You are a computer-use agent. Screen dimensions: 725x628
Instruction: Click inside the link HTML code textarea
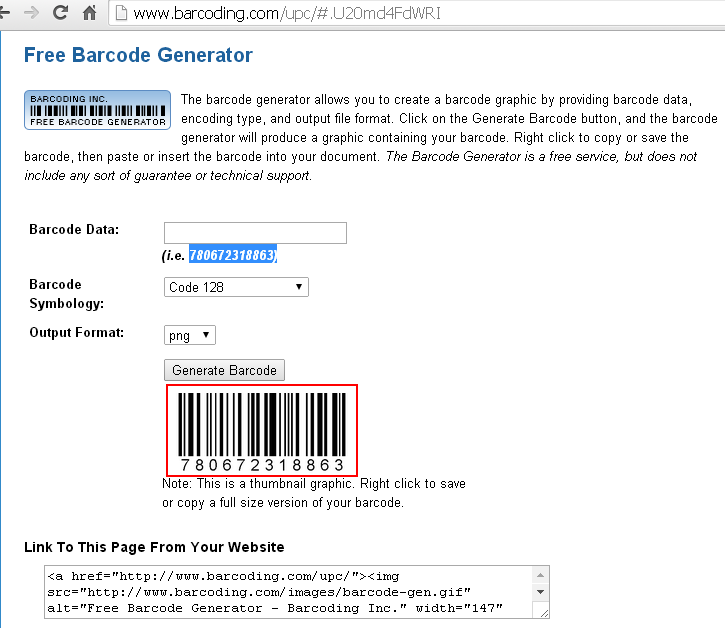288,592
